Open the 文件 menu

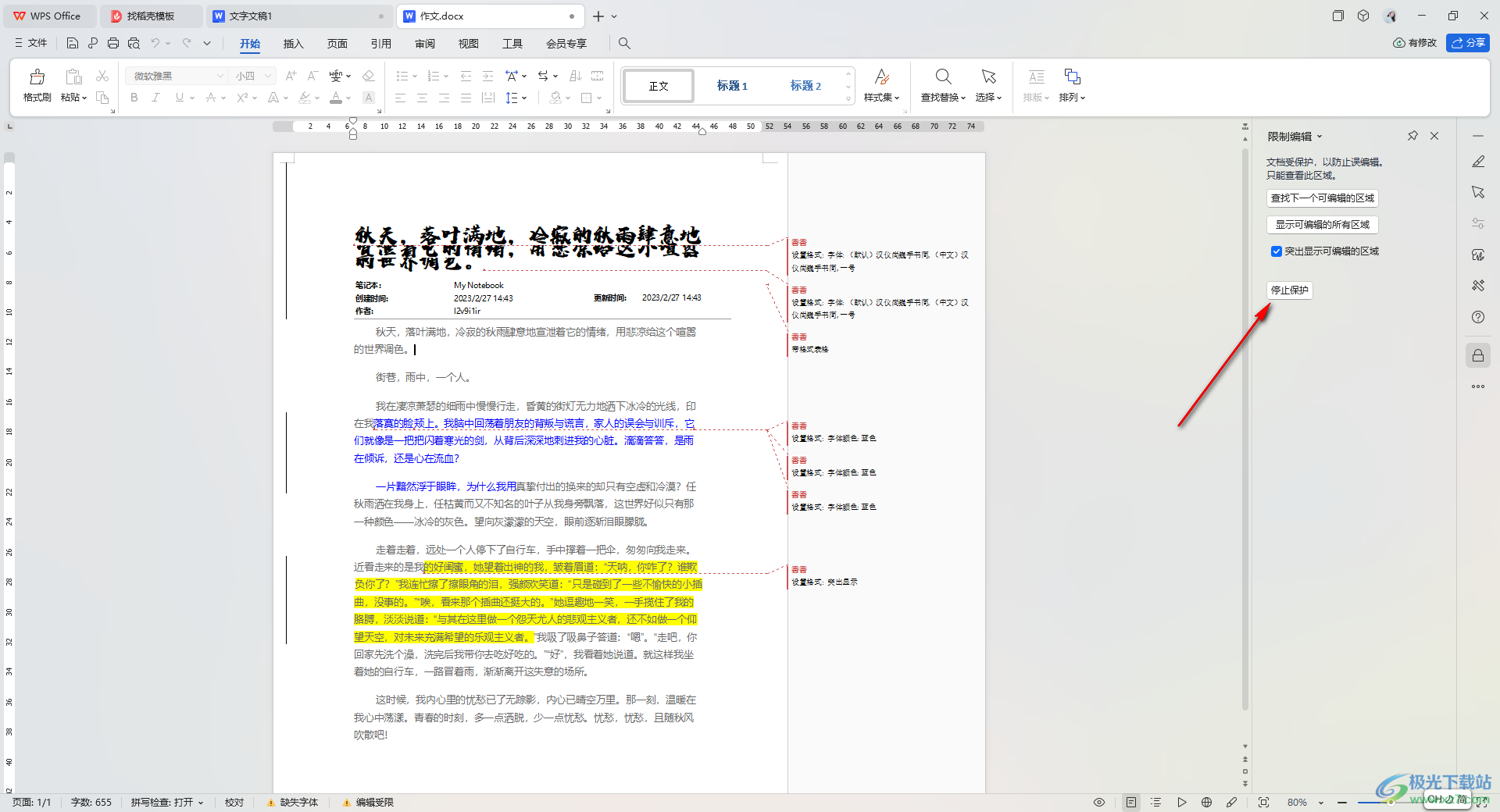click(x=31, y=43)
